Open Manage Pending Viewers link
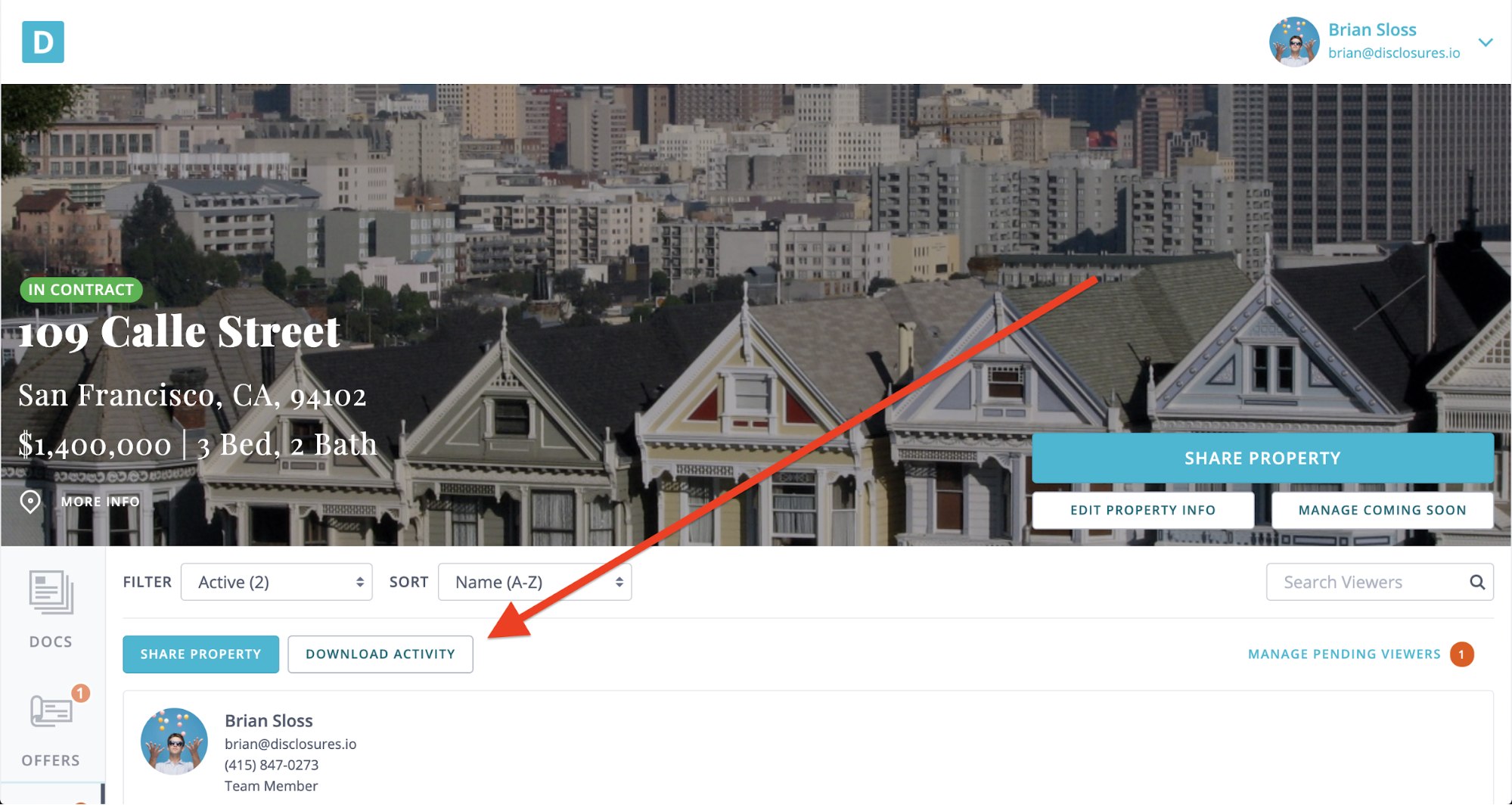The image size is (1512, 805). coord(1344,654)
